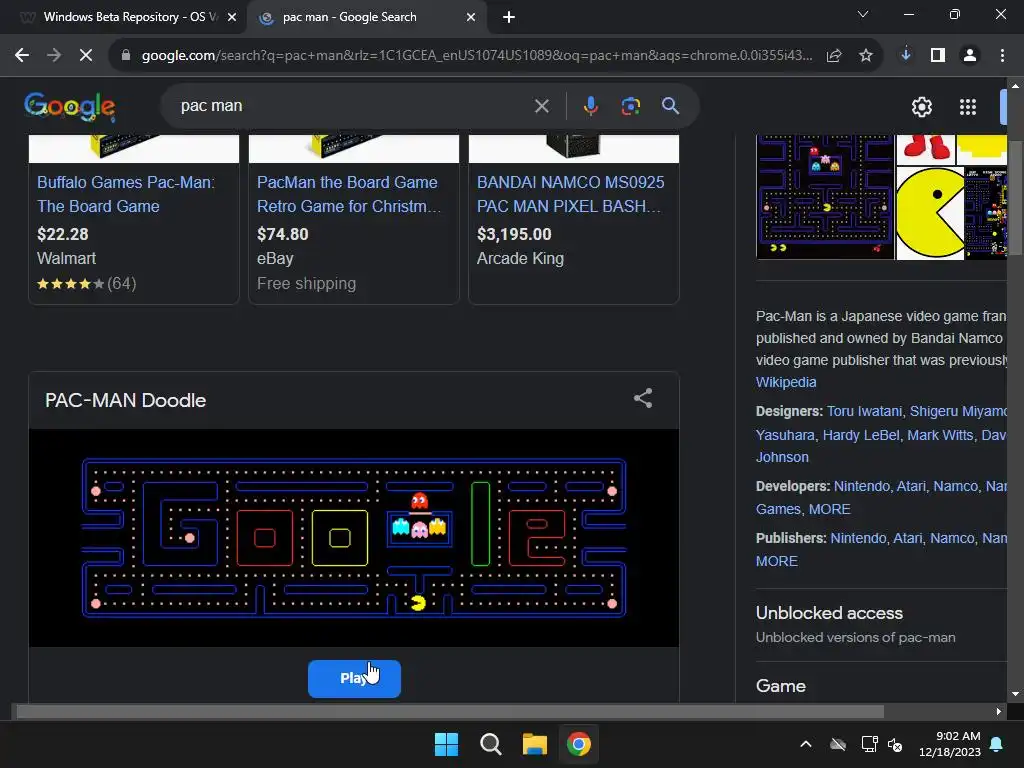Click the $3,195.00 price text

[x=514, y=234]
